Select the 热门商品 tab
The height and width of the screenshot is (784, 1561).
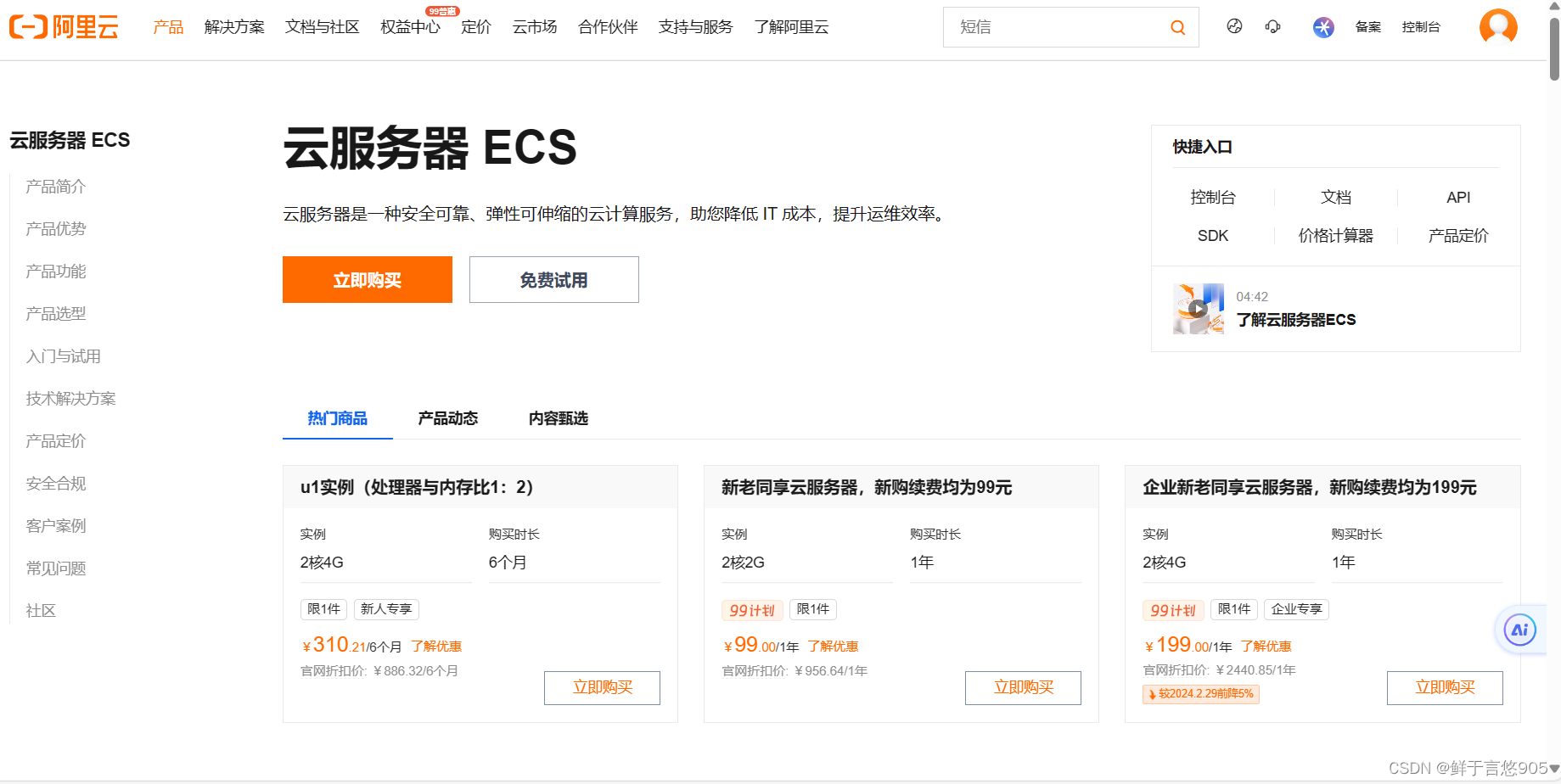(338, 418)
